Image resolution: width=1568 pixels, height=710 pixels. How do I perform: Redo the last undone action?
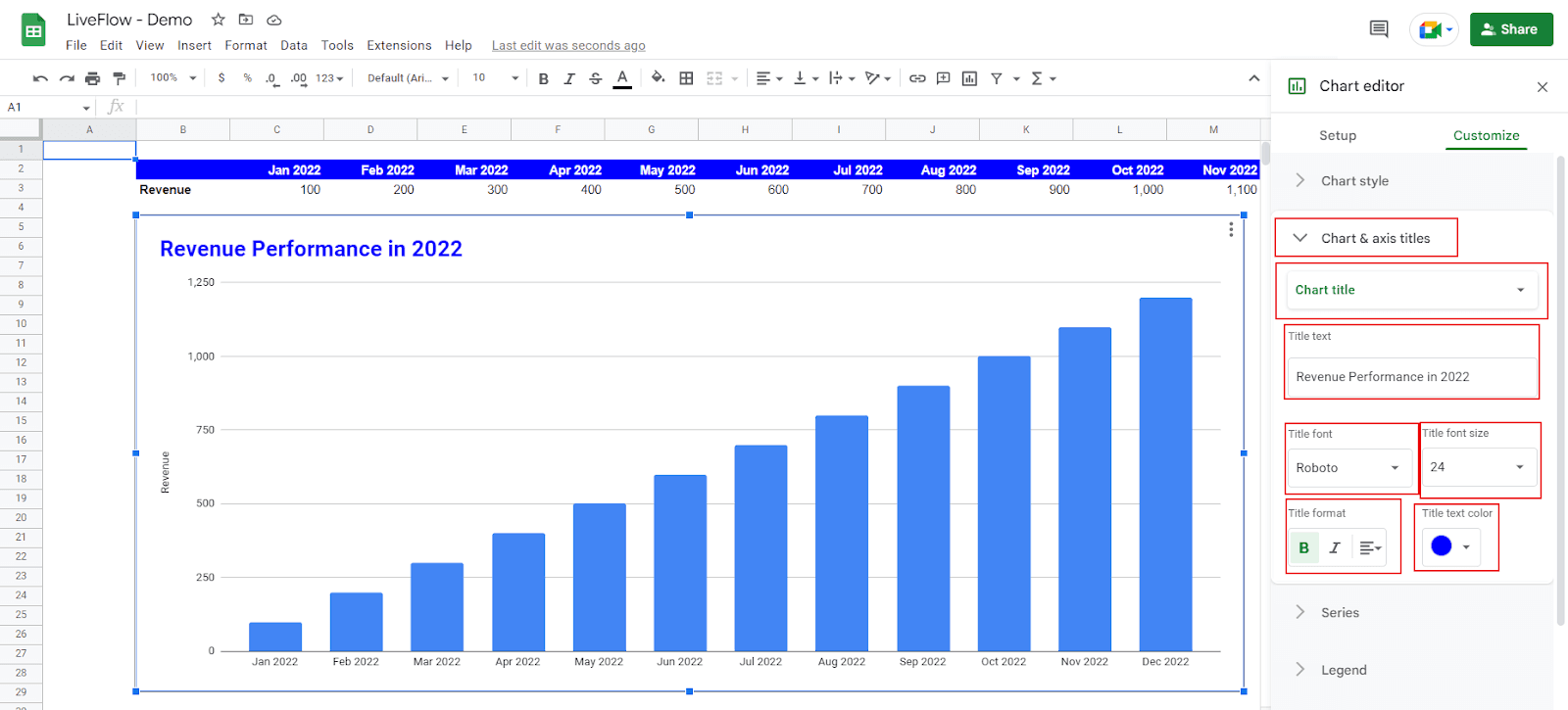click(x=67, y=78)
